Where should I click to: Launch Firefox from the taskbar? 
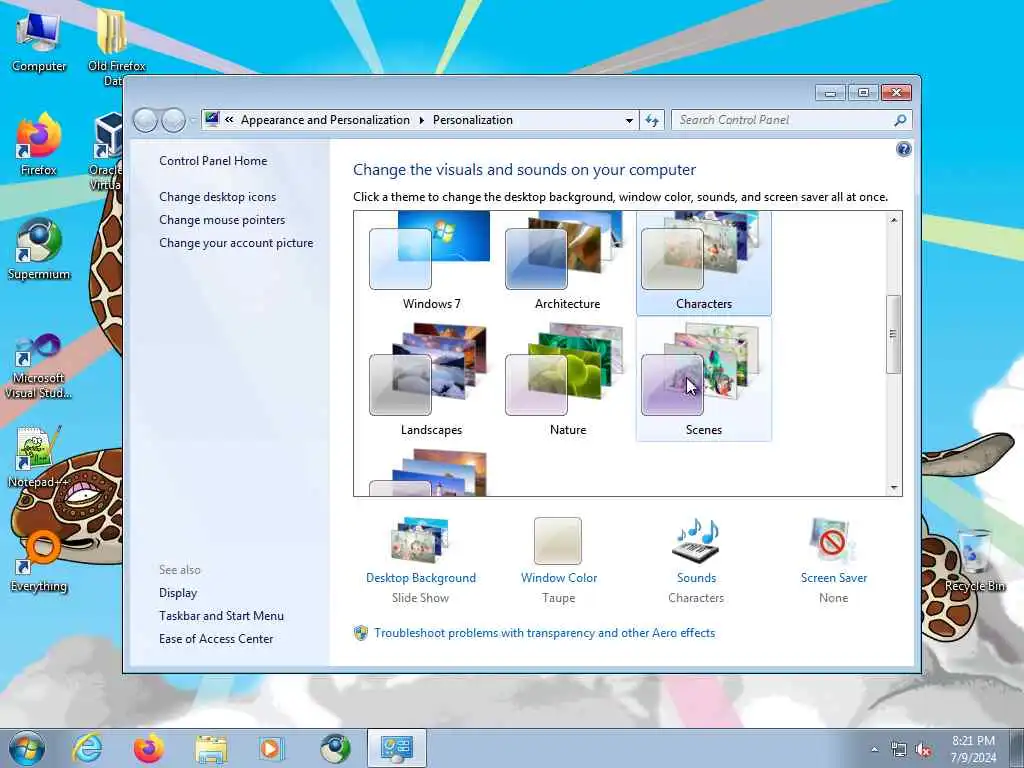point(149,748)
